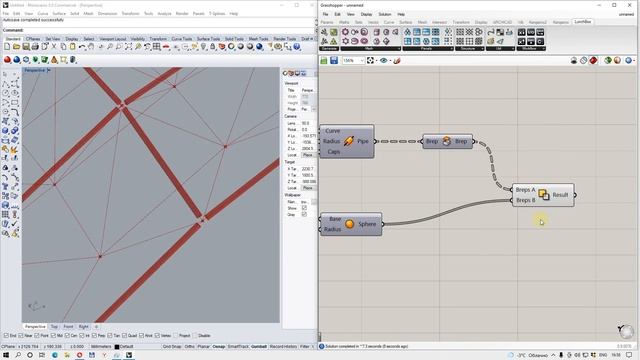Click the Lock padlock icon in Rhino toolbar
Screen dimensions: 640x360
click(213, 47)
